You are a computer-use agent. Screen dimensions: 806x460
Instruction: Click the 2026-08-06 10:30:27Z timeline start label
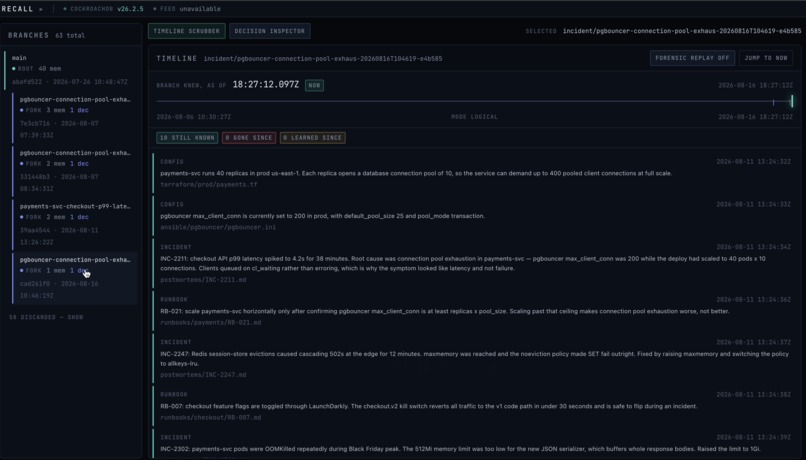(194, 117)
